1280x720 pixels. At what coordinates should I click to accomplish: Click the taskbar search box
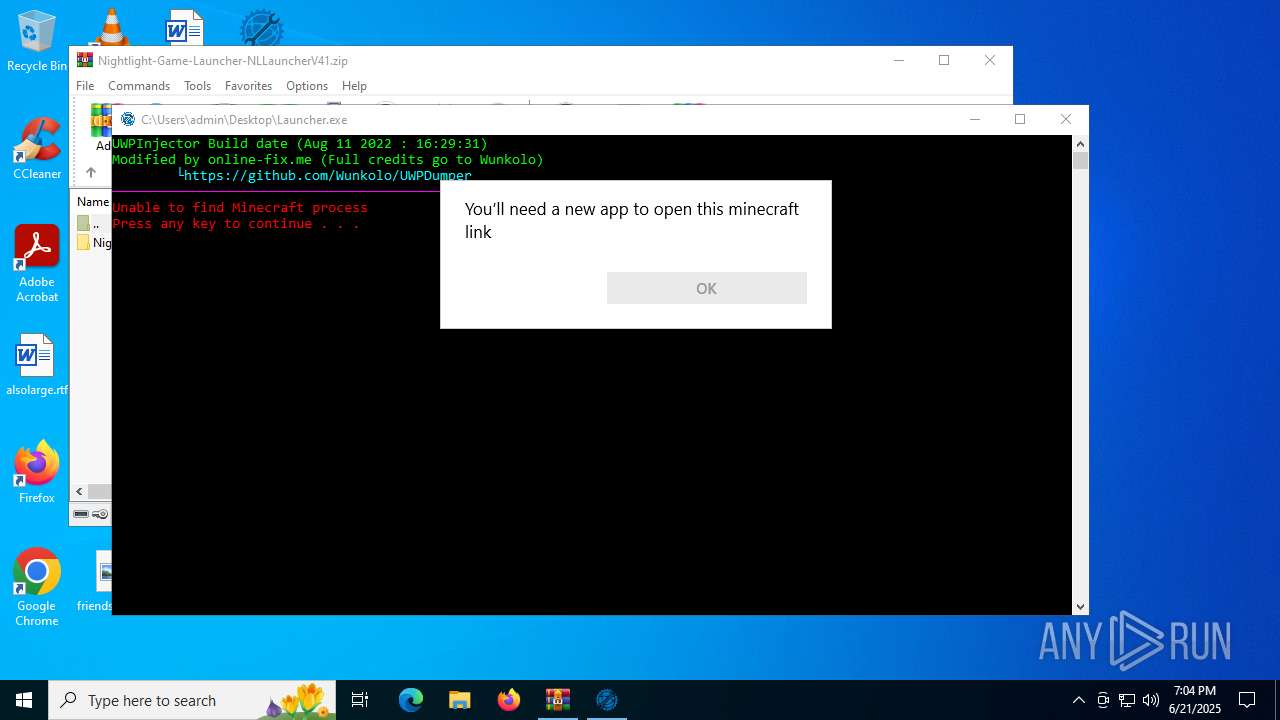point(193,700)
